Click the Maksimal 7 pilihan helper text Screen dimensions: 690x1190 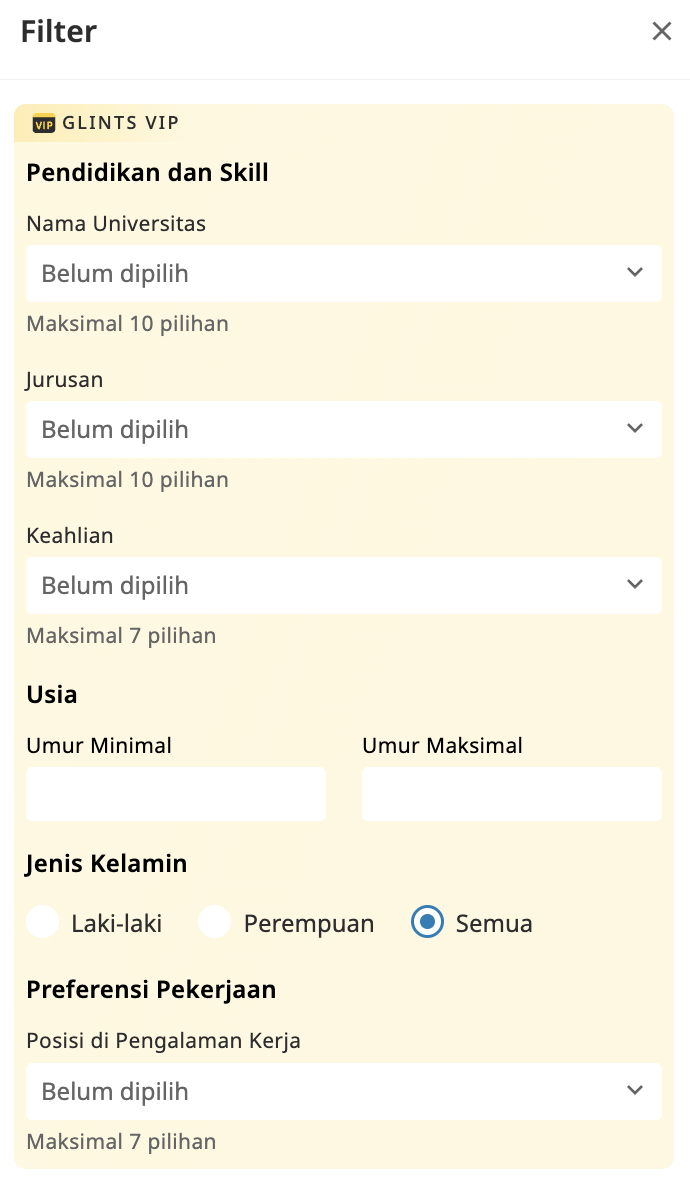tap(121, 635)
